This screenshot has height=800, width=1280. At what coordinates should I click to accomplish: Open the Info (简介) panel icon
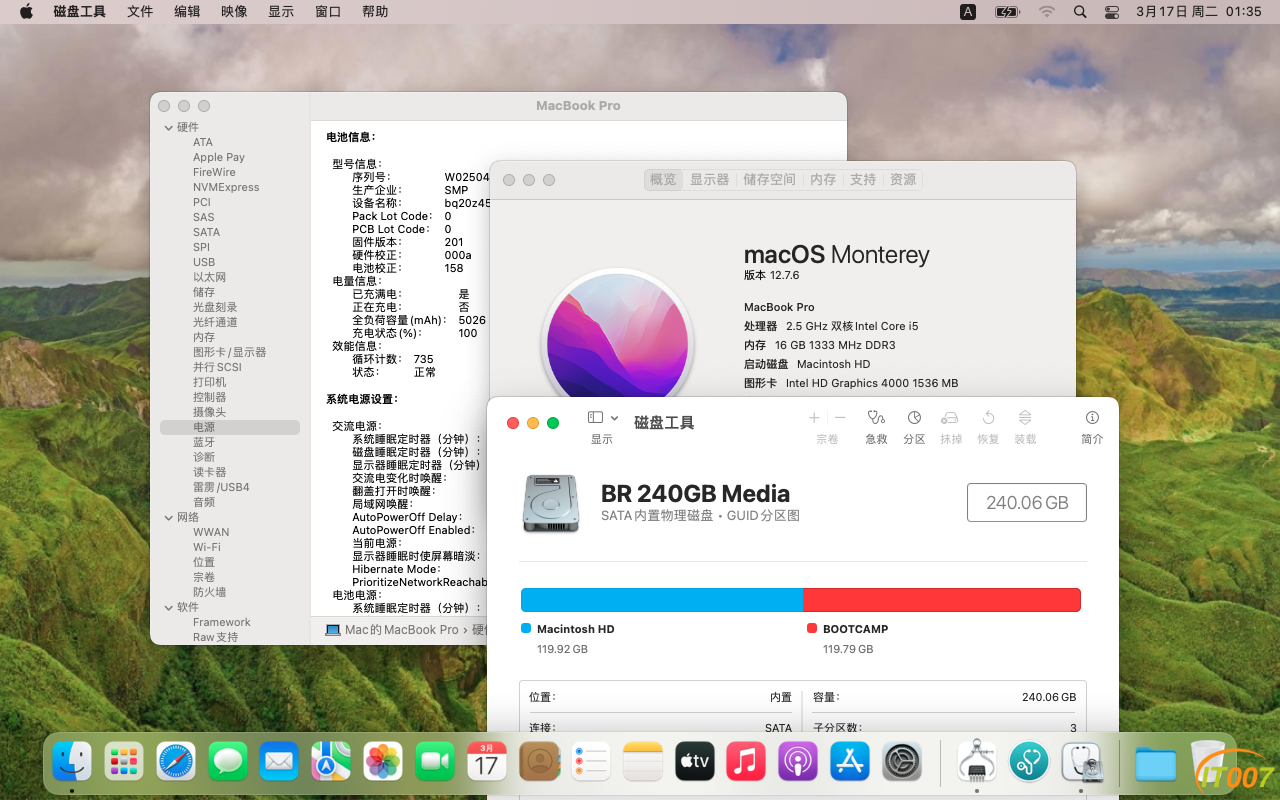coord(1092,418)
